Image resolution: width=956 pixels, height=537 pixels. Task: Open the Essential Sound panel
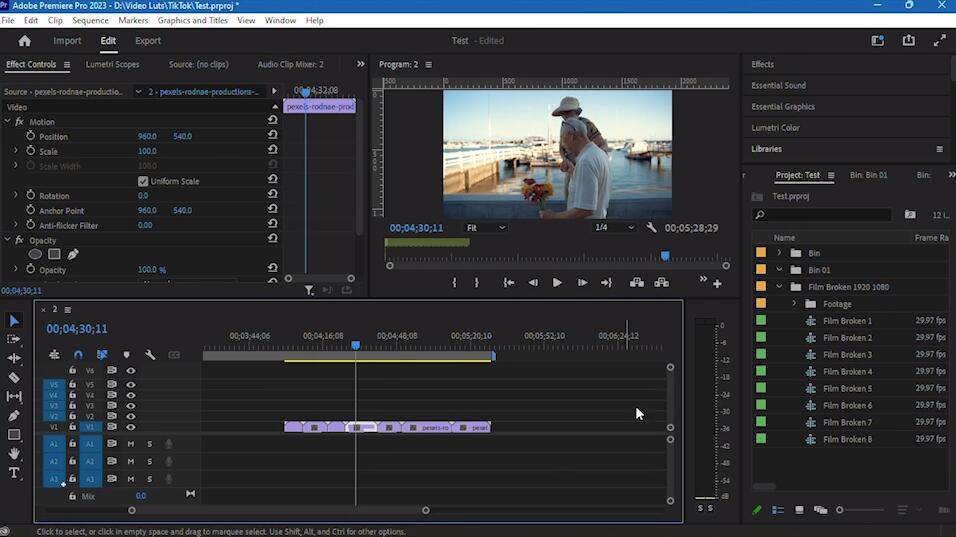[779, 85]
